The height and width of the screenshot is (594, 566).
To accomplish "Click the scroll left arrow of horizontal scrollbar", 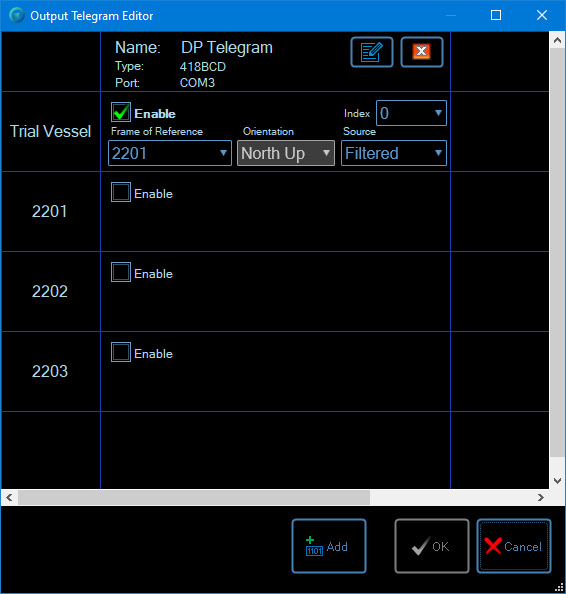I will point(9,497).
